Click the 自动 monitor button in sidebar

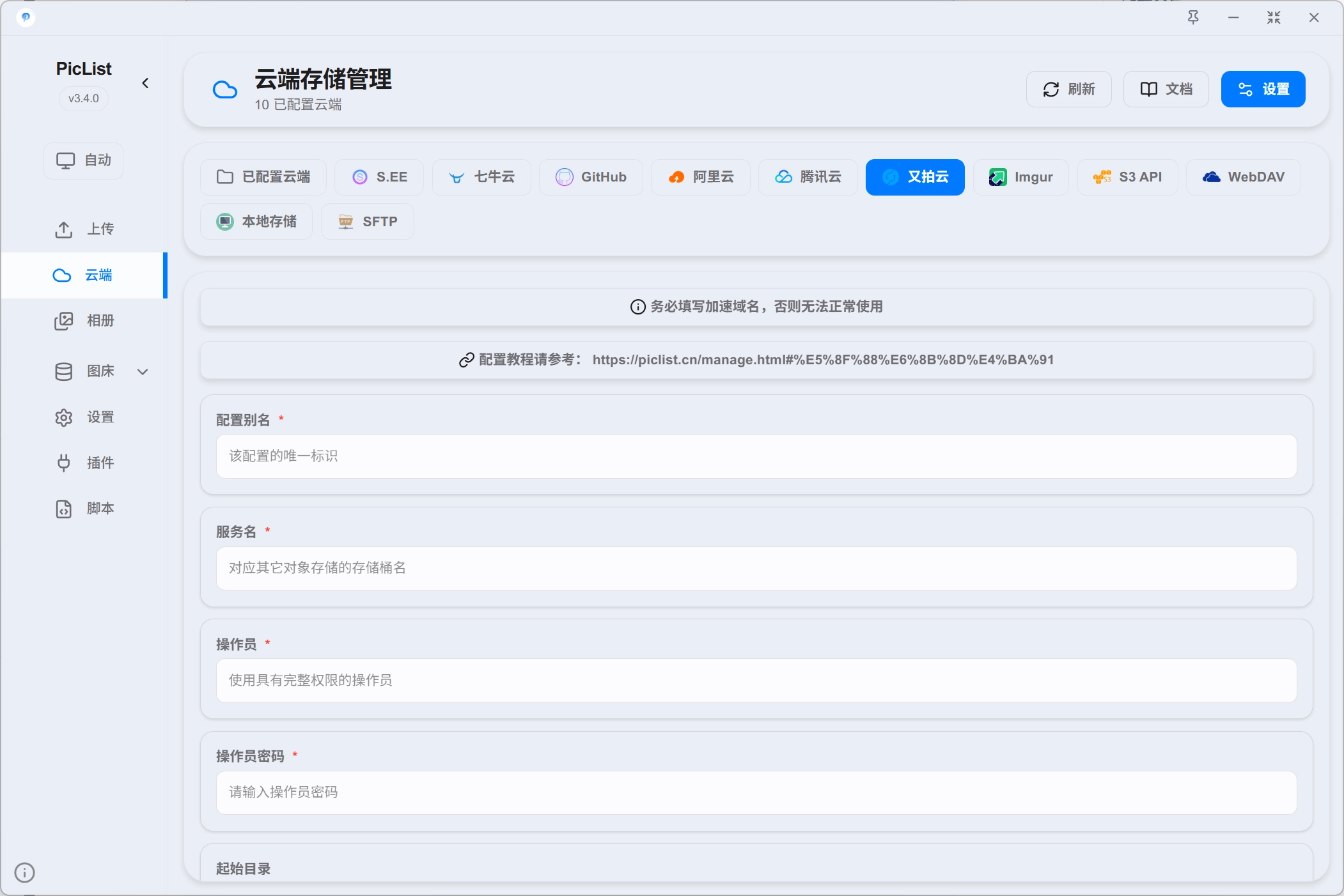tap(84, 160)
